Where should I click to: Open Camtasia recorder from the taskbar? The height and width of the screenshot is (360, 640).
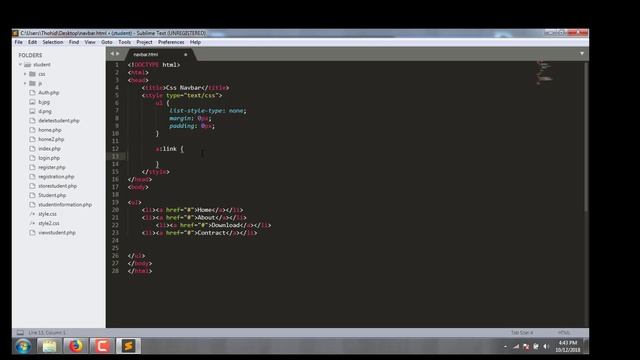[x=102, y=346]
